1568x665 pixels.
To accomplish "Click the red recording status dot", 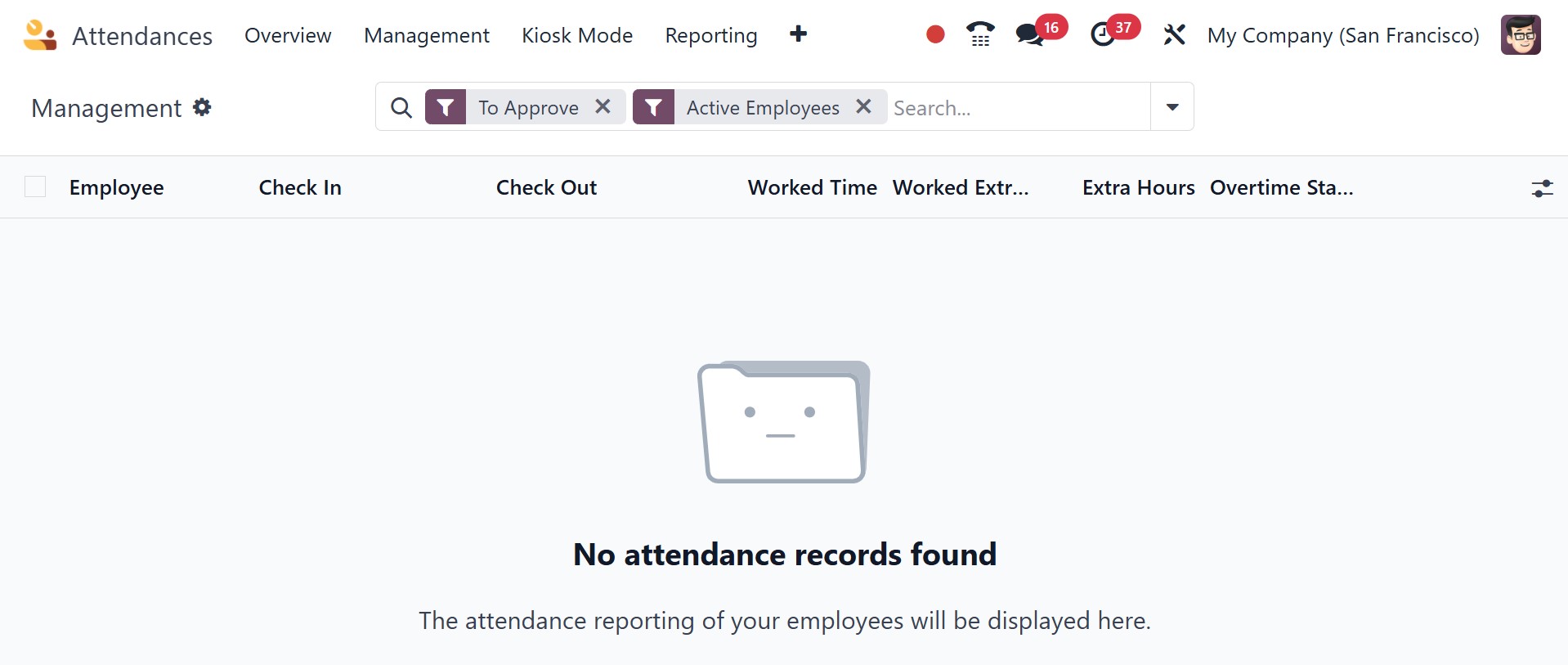I will pos(935,34).
